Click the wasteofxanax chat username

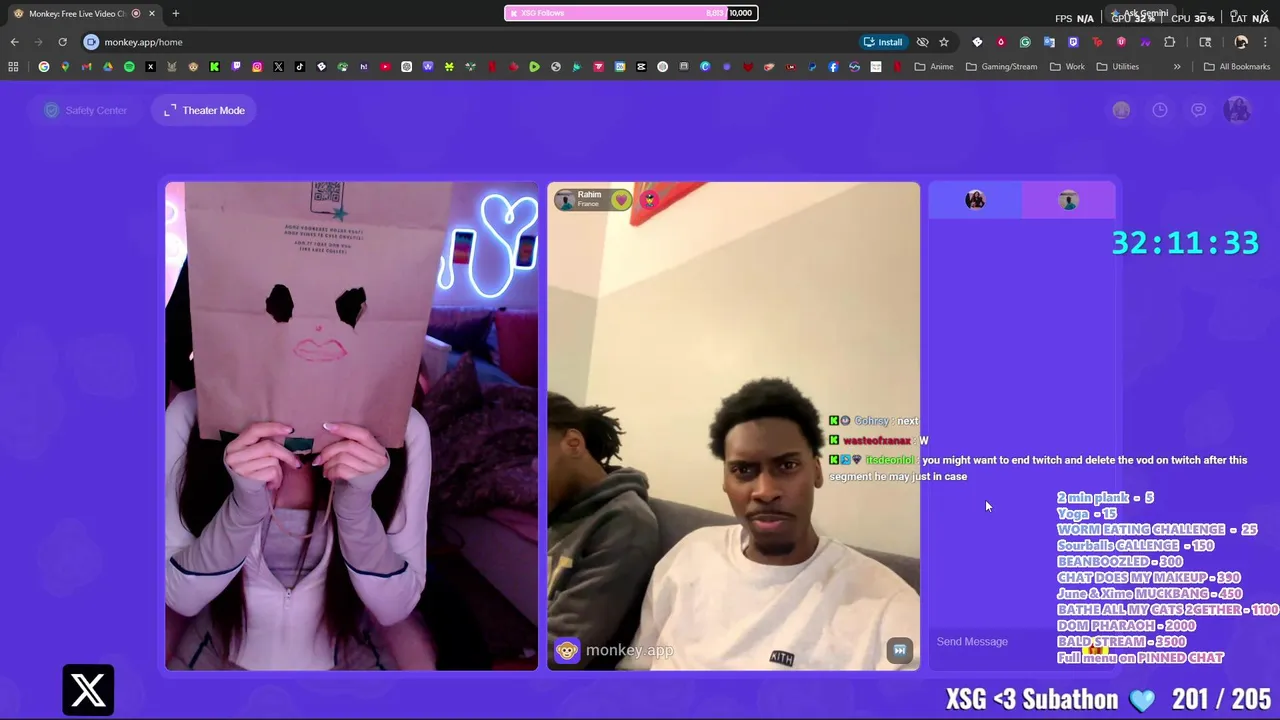click(x=877, y=441)
